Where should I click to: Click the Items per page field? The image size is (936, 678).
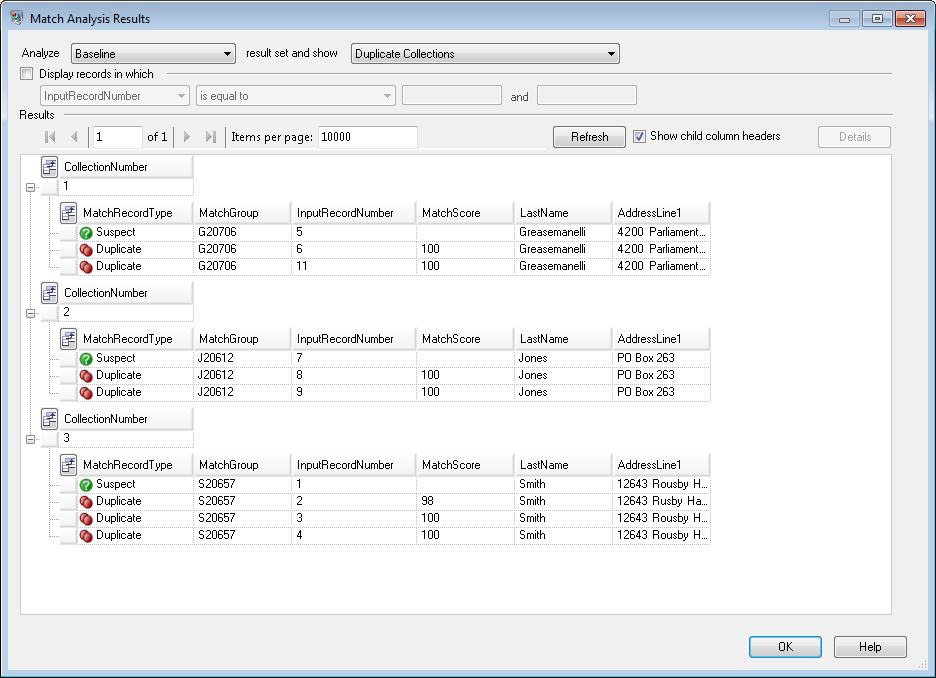pyautogui.click(x=367, y=137)
